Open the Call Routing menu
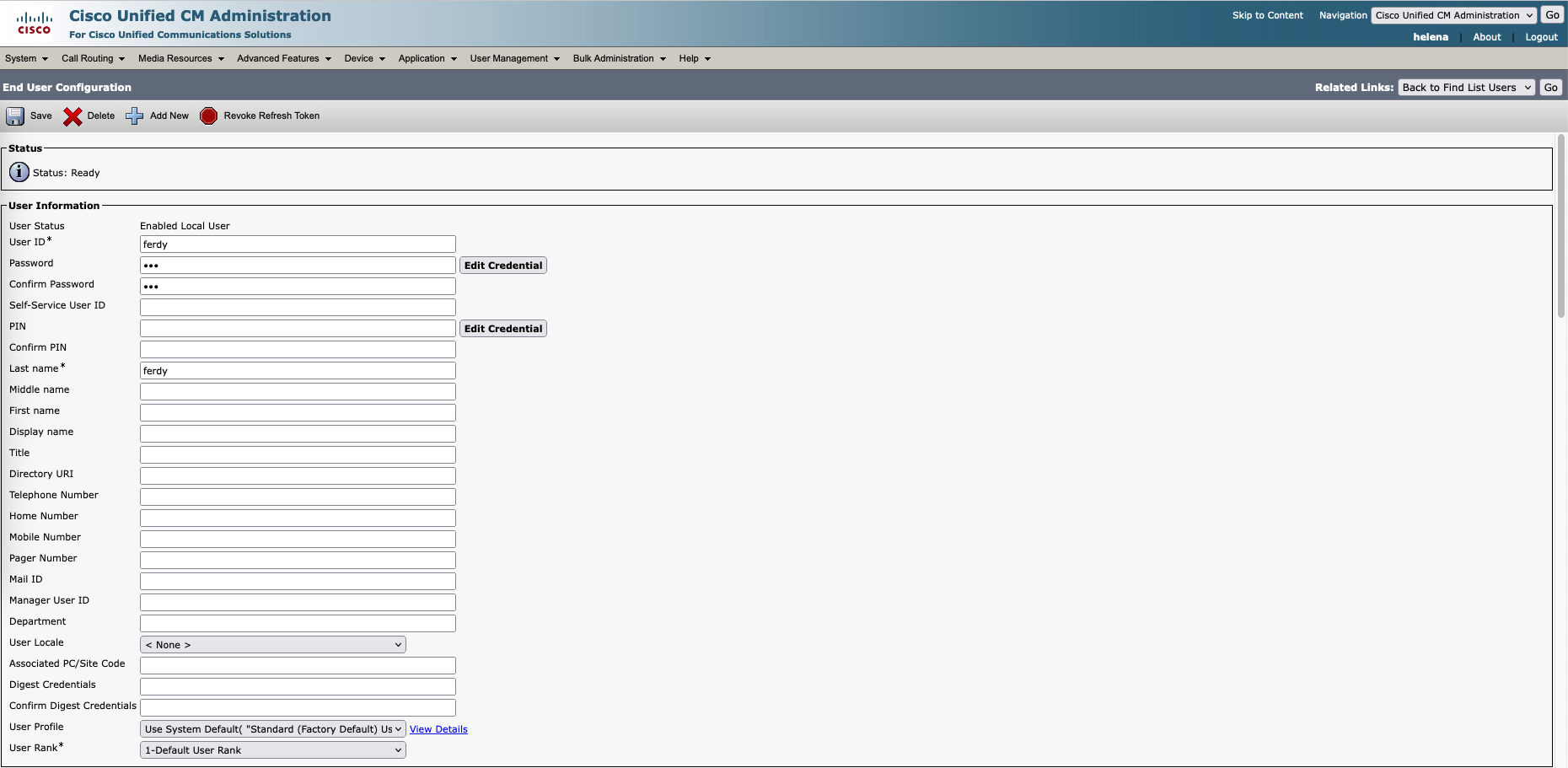 coord(93,58)
